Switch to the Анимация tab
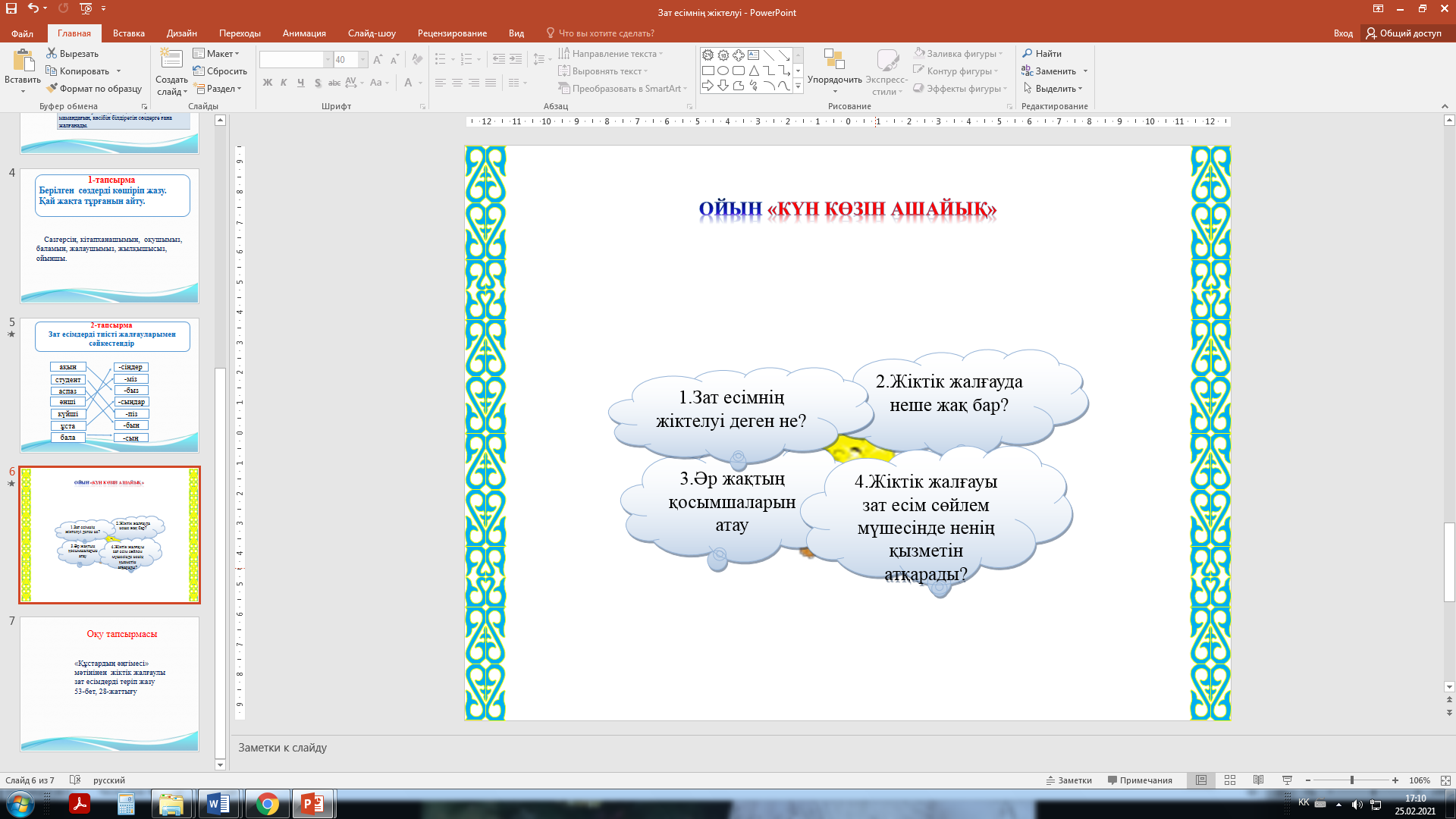The height and width of the screenshot is (819, 1456). 304,33
